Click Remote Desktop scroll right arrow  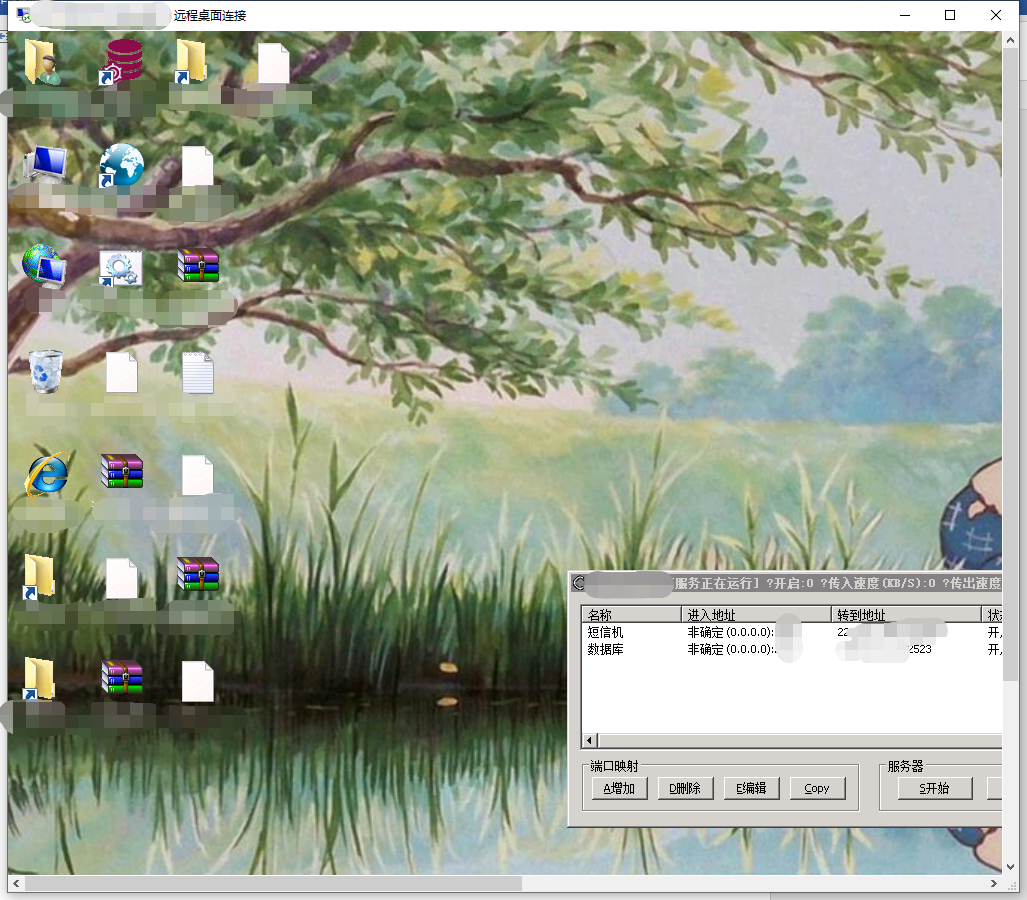(x=994, y=883)
